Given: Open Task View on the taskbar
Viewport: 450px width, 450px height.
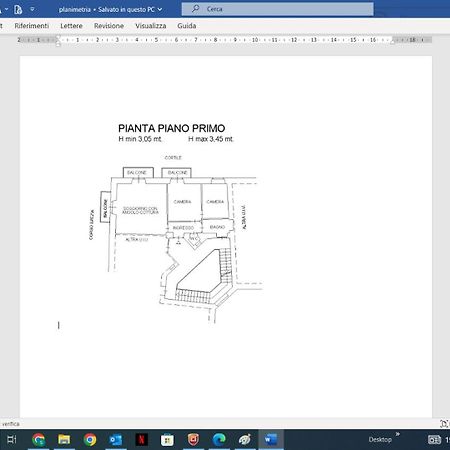Looking at the screenshot, I should (x=12, y=440).
